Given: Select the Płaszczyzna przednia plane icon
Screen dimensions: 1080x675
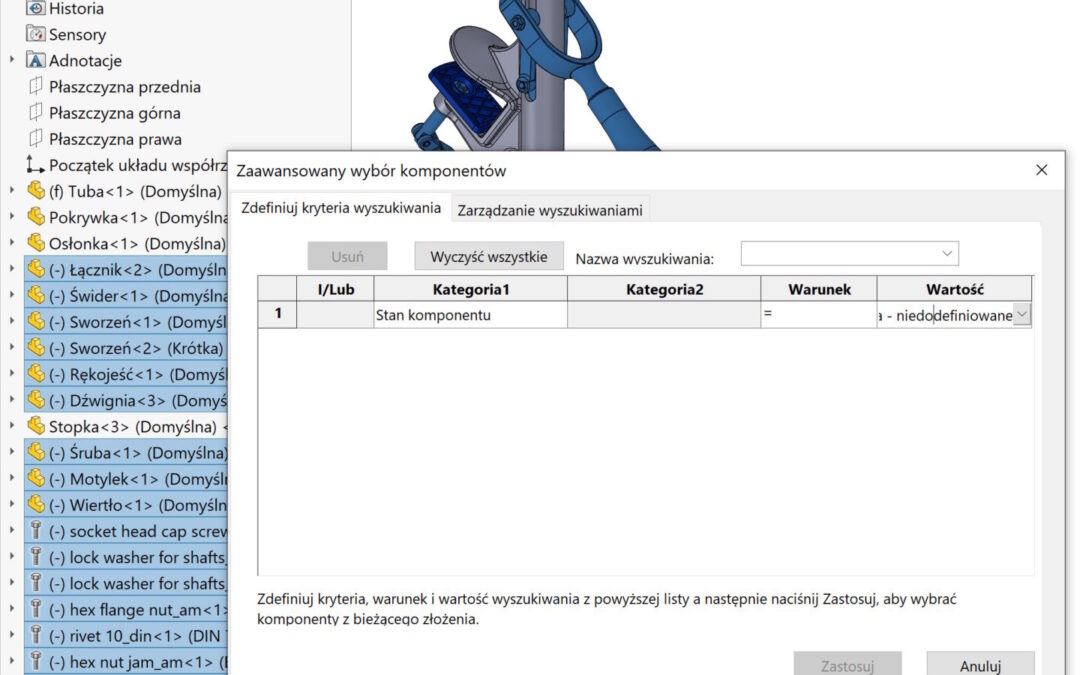Looking at the screenshot, I should coord(36,87).
